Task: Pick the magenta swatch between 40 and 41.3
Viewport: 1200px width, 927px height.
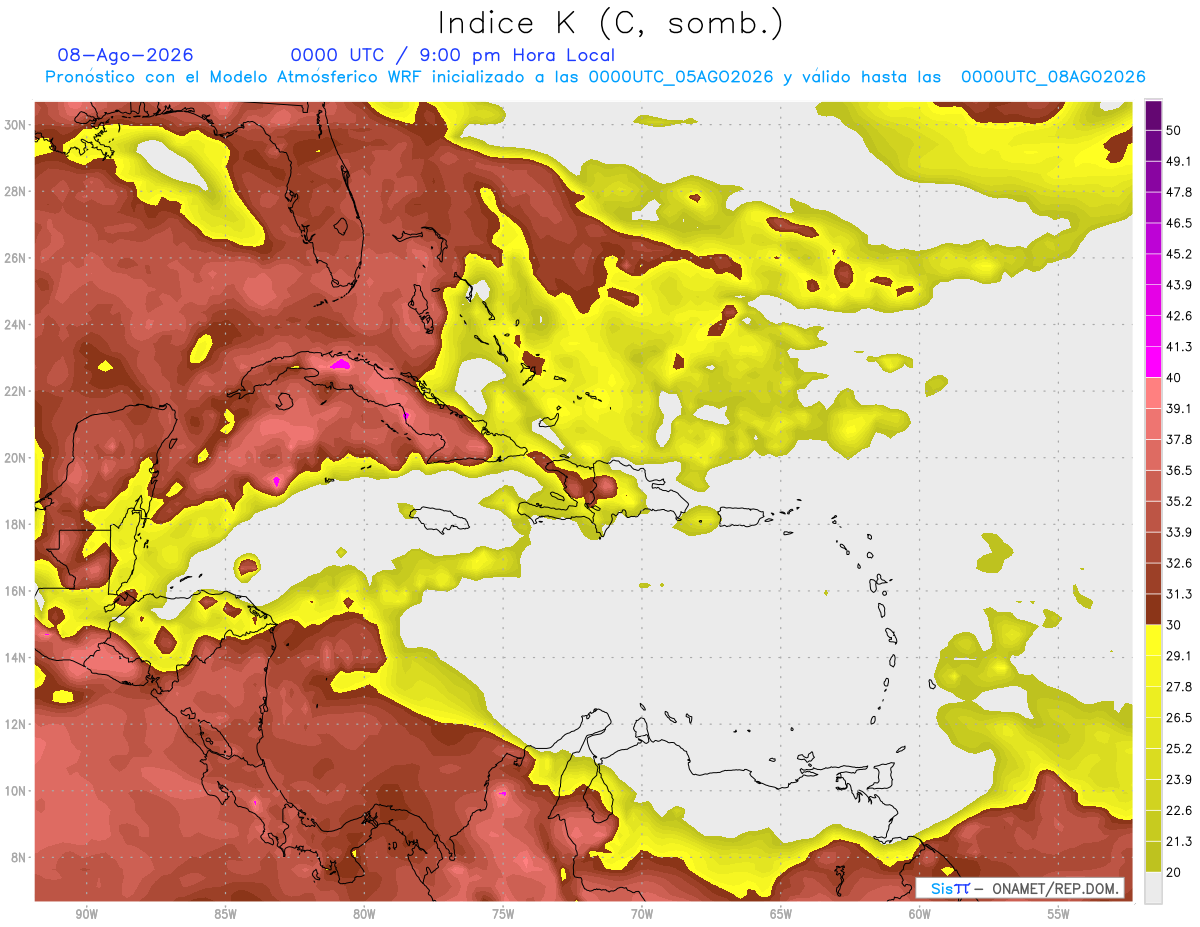Action: (x=1153, y=362)
